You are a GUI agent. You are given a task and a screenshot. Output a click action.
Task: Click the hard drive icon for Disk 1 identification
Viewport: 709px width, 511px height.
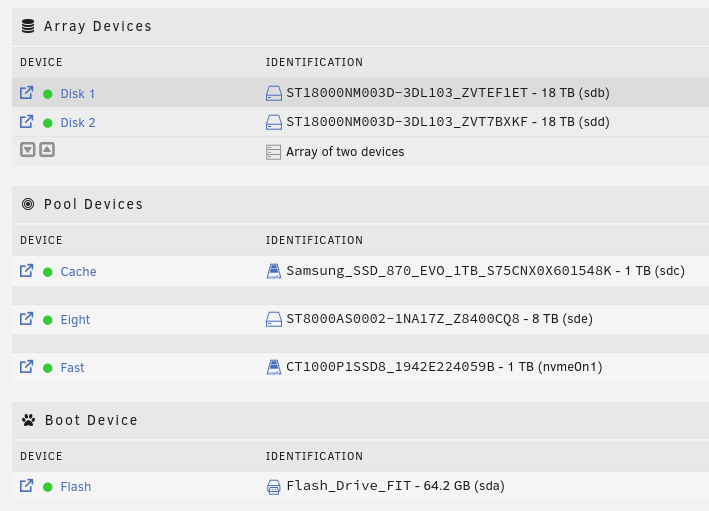(274, 93)
